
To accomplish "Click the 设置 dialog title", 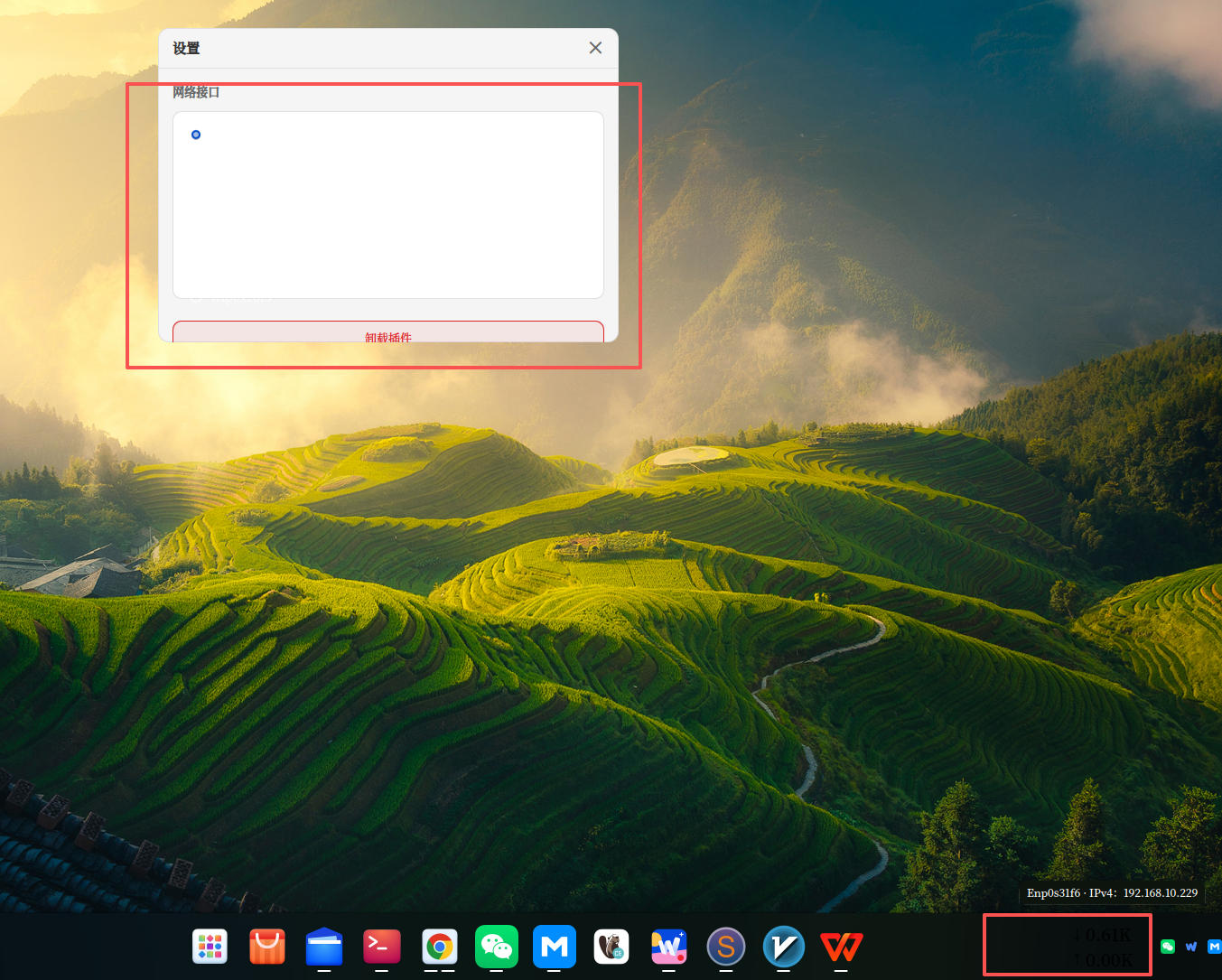I will [x=186, y=49].
